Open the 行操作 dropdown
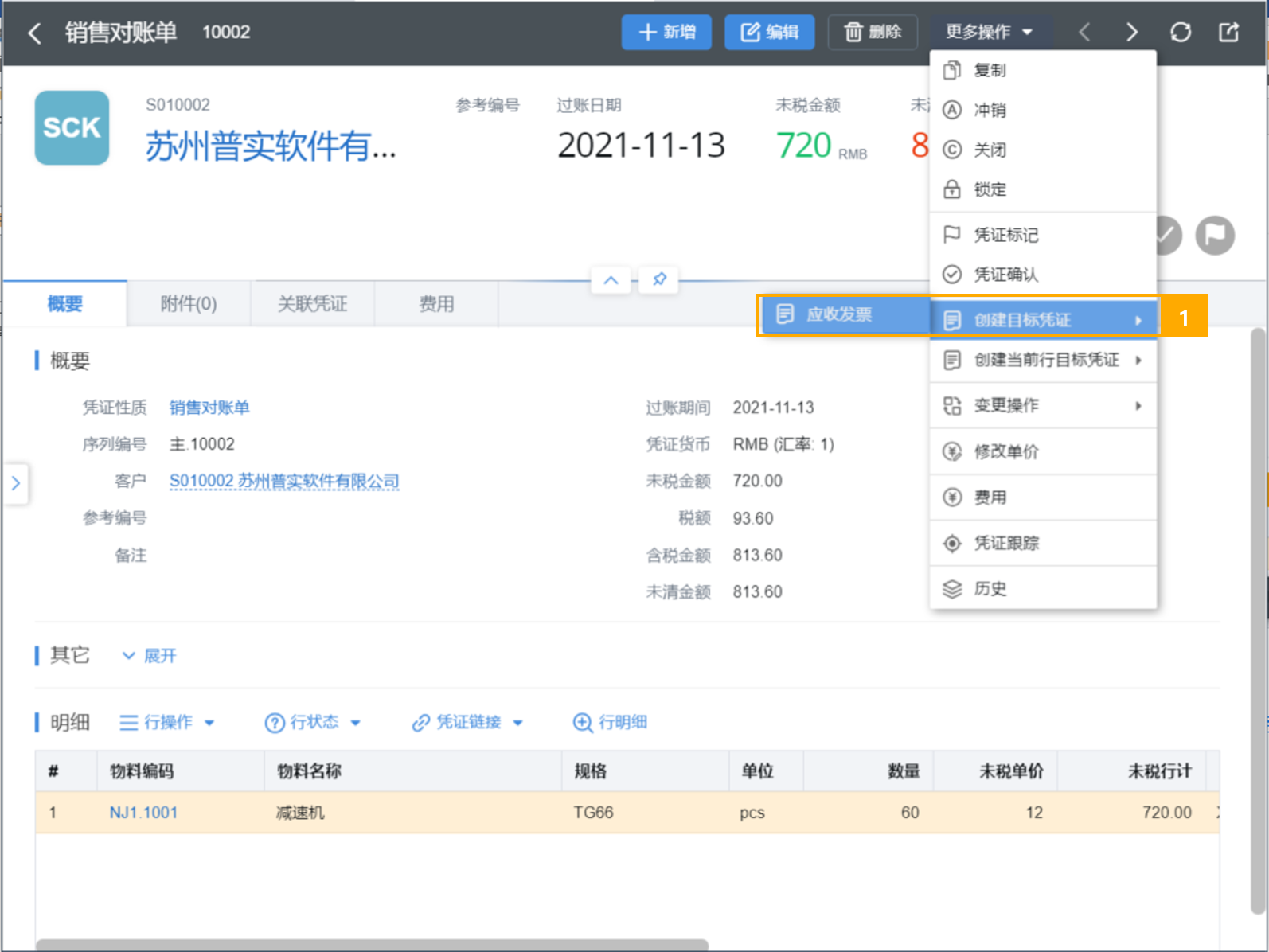The width and height of the screenshot is (1269, 952). point(166,722)
